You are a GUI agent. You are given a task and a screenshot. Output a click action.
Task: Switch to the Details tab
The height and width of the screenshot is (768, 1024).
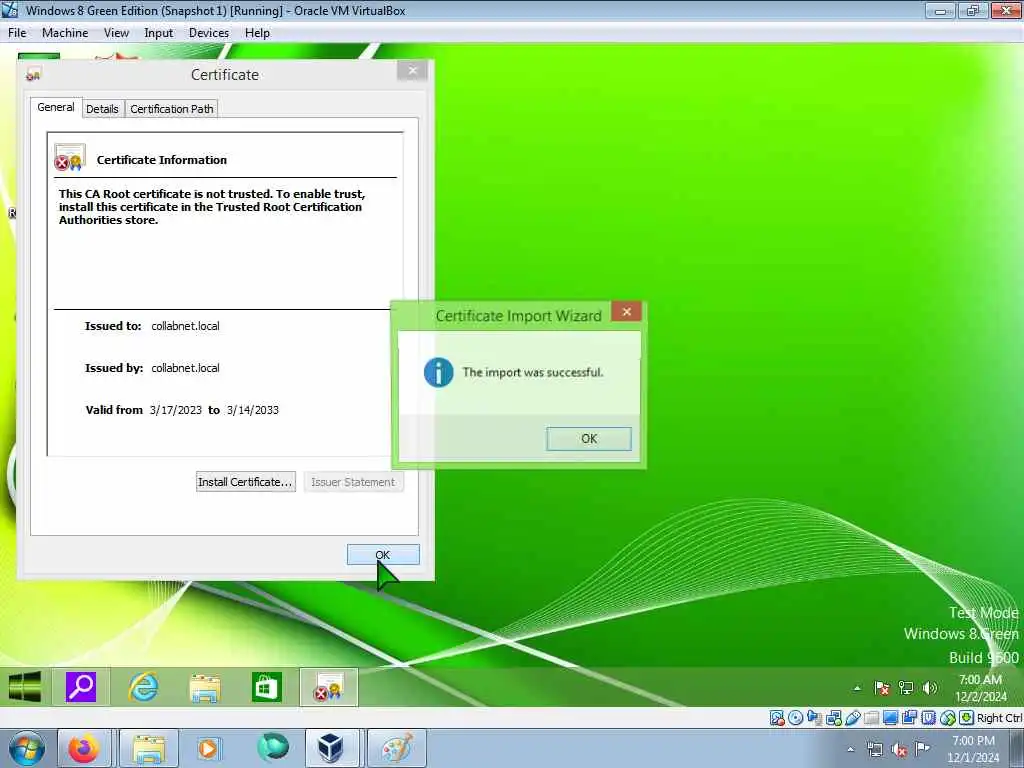click(x=103, y=109)
